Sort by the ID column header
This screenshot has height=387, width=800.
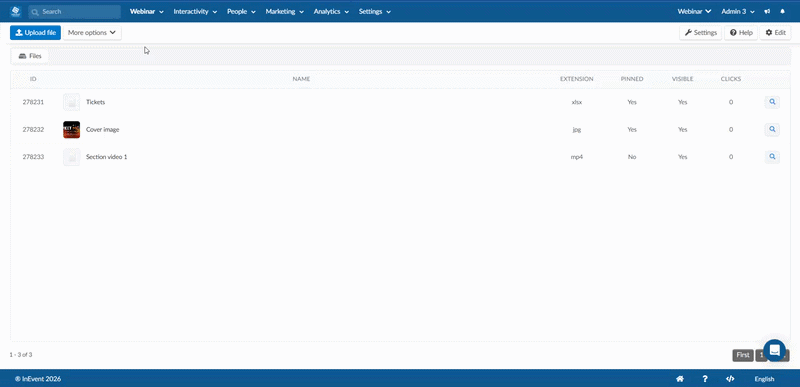[33, 79]
